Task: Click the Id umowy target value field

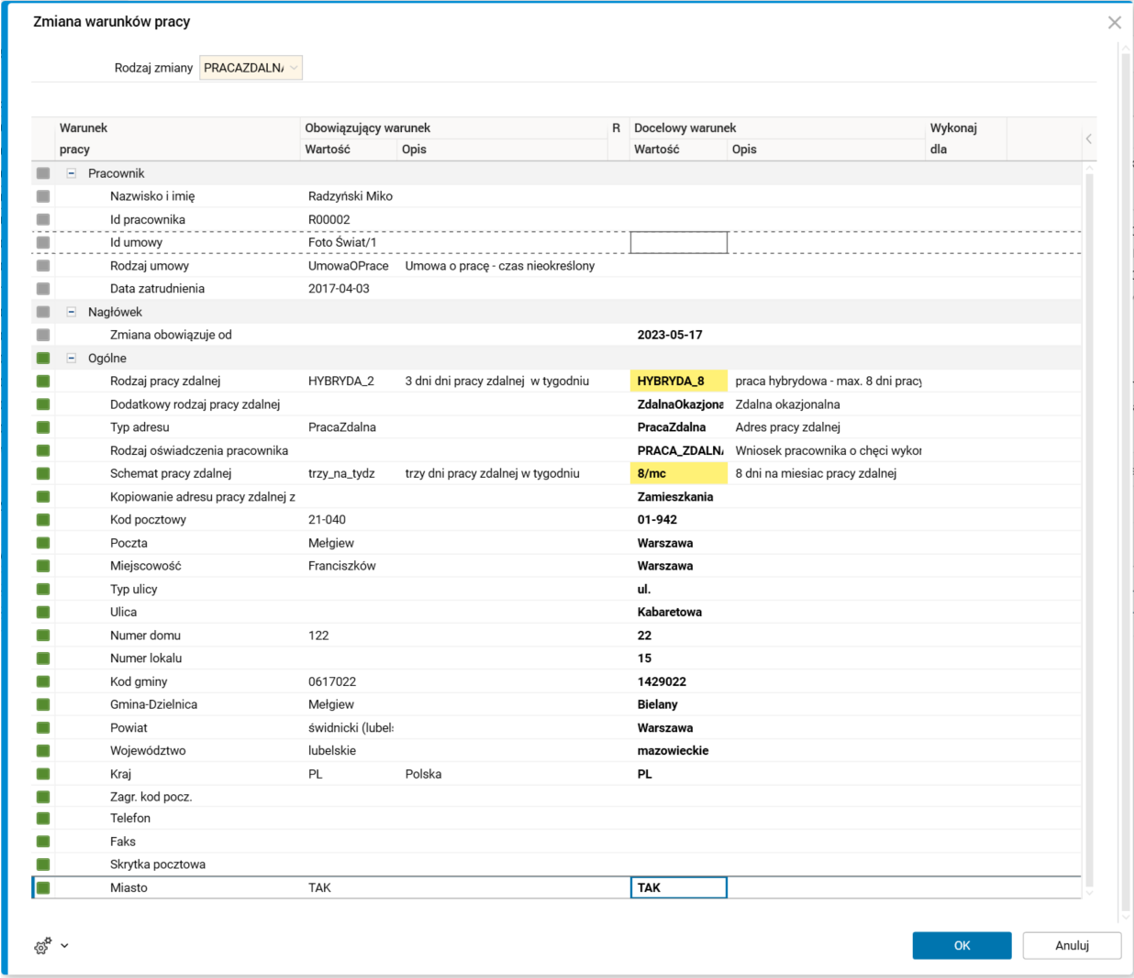Action: pos(678,242)
